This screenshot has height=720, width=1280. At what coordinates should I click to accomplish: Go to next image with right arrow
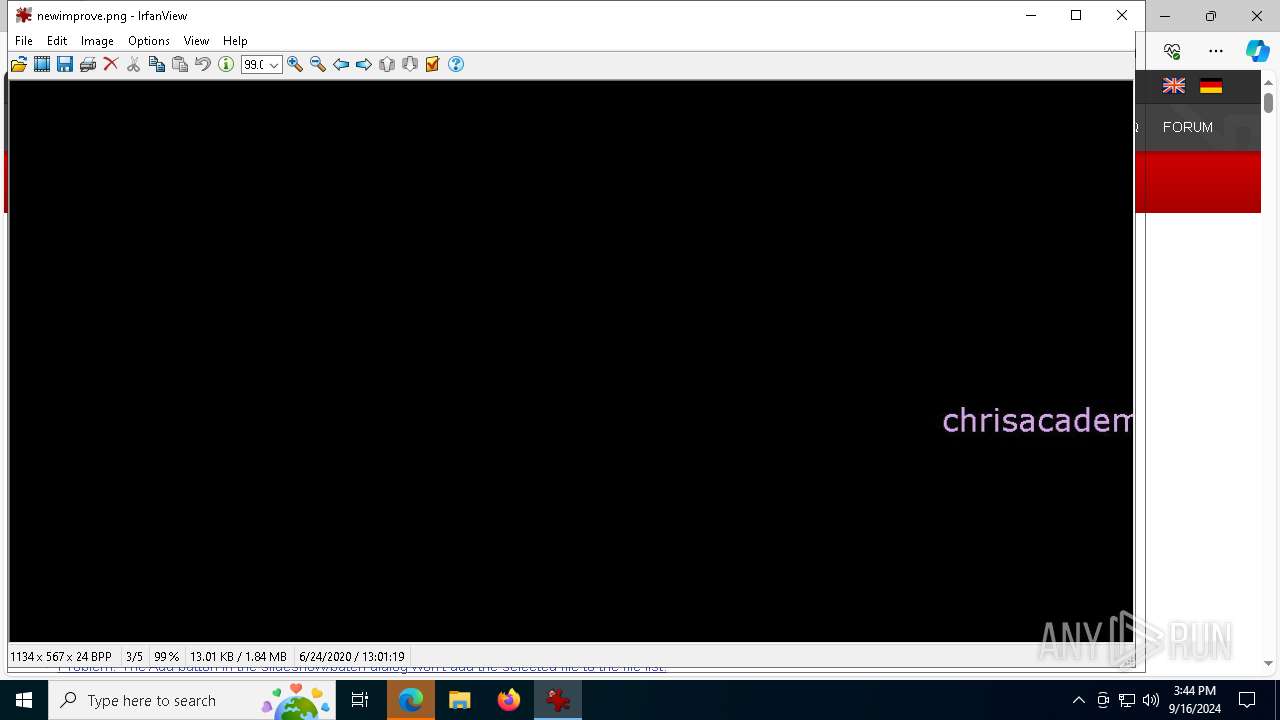tap(364, 64)
